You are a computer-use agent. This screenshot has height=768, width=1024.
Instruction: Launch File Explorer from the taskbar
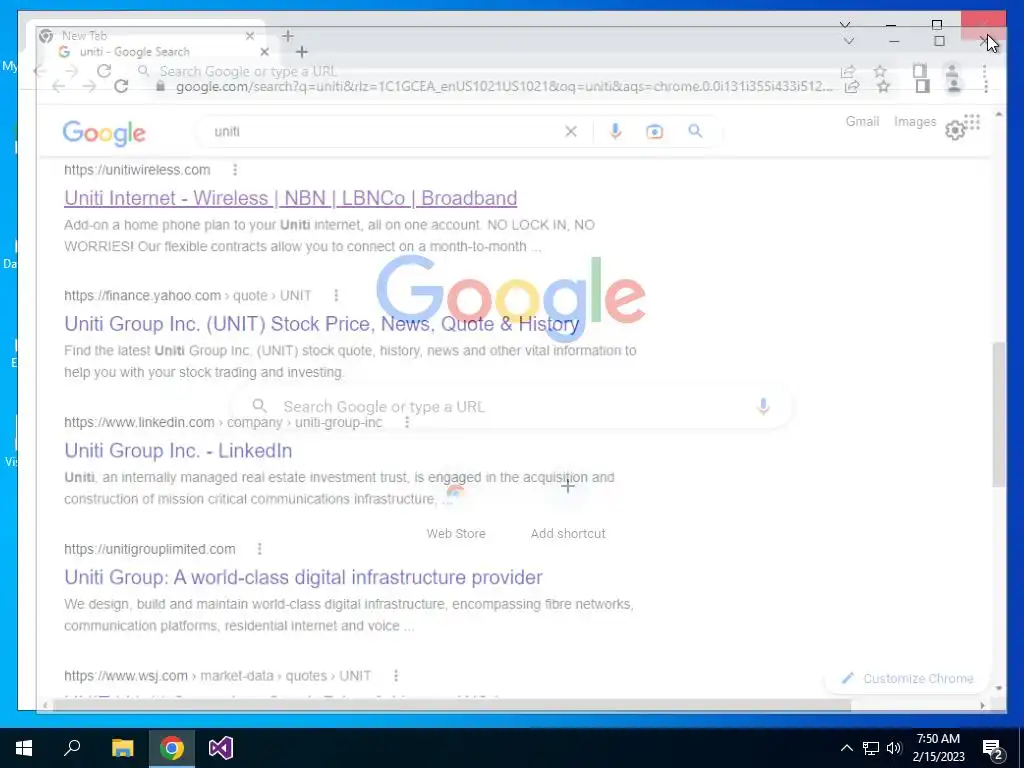coord(122,748)
